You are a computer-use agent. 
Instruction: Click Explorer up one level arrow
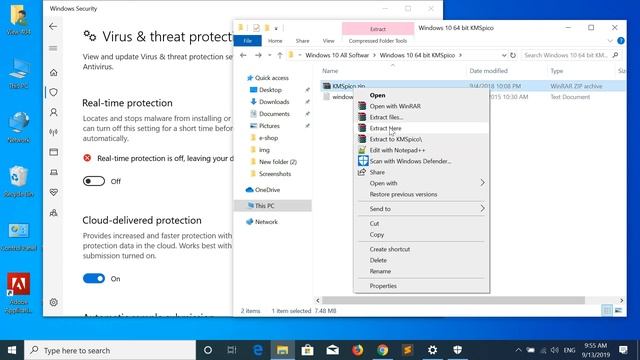pos(280,55)
